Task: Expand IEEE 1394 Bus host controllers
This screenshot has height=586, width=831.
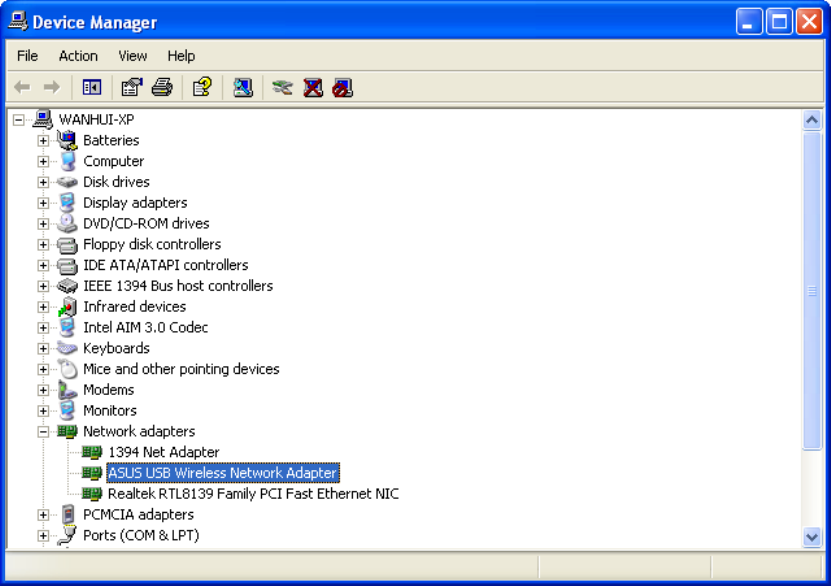Action: click(x=43, y=286)
